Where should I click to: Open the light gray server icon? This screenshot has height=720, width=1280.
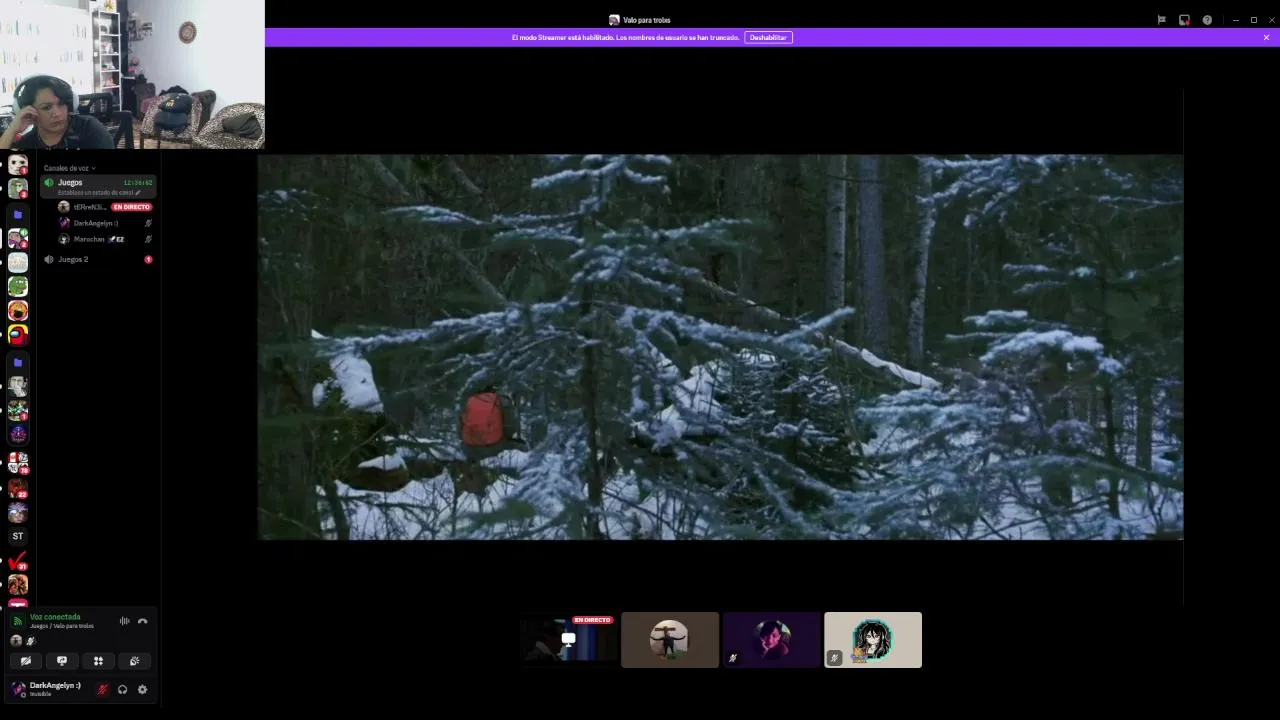18,262
